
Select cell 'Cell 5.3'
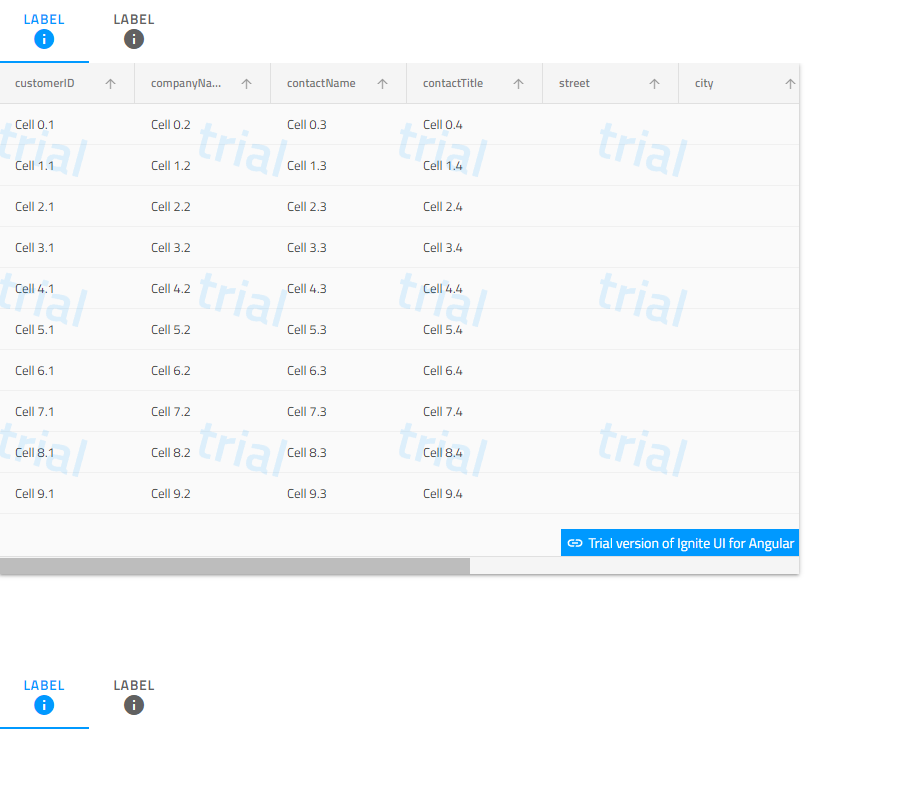pyautogui.click(x=339, y=330)
